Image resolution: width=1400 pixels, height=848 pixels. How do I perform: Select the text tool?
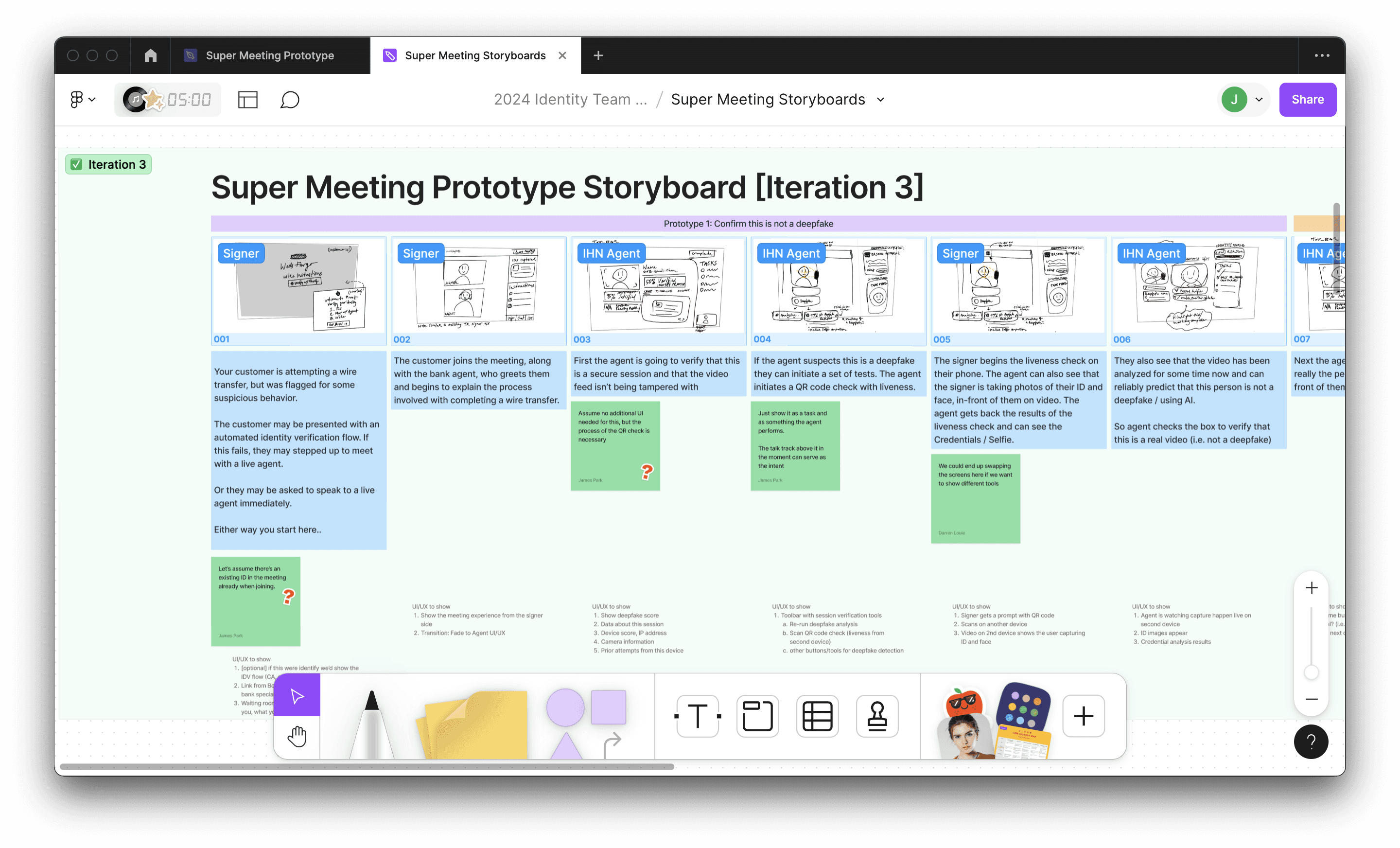698,716
